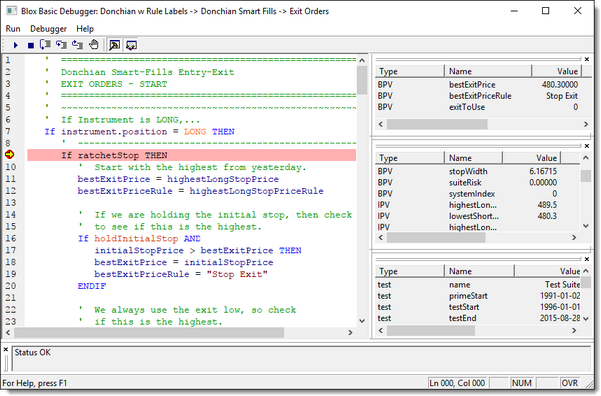Click the Name column header in top panel
This screenshot has width=601, height=396.
[x=488, y=71]
